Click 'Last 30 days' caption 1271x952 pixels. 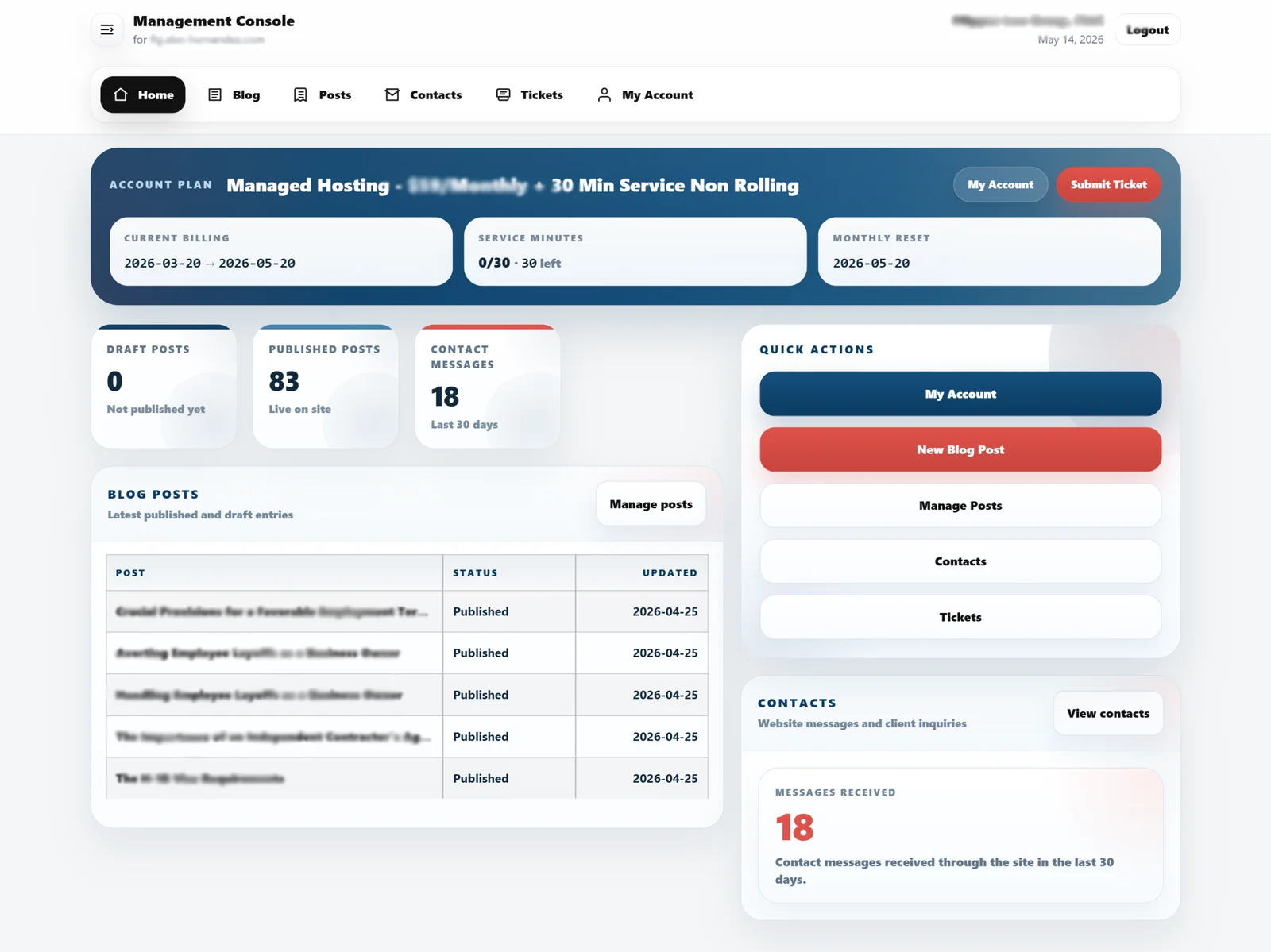pos(464,424)
